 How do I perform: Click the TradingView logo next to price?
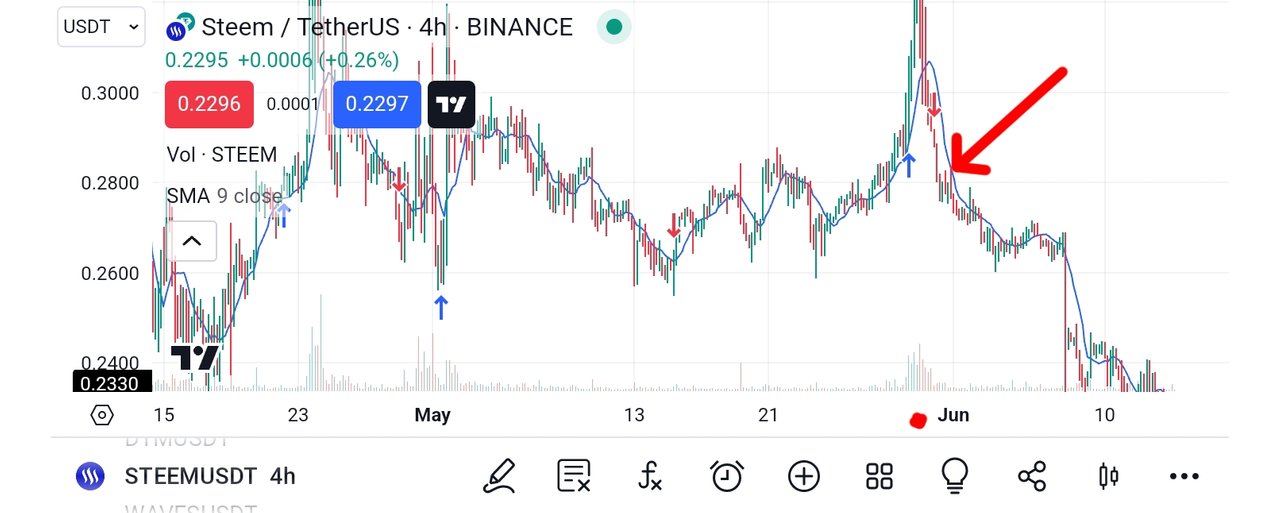451,104
